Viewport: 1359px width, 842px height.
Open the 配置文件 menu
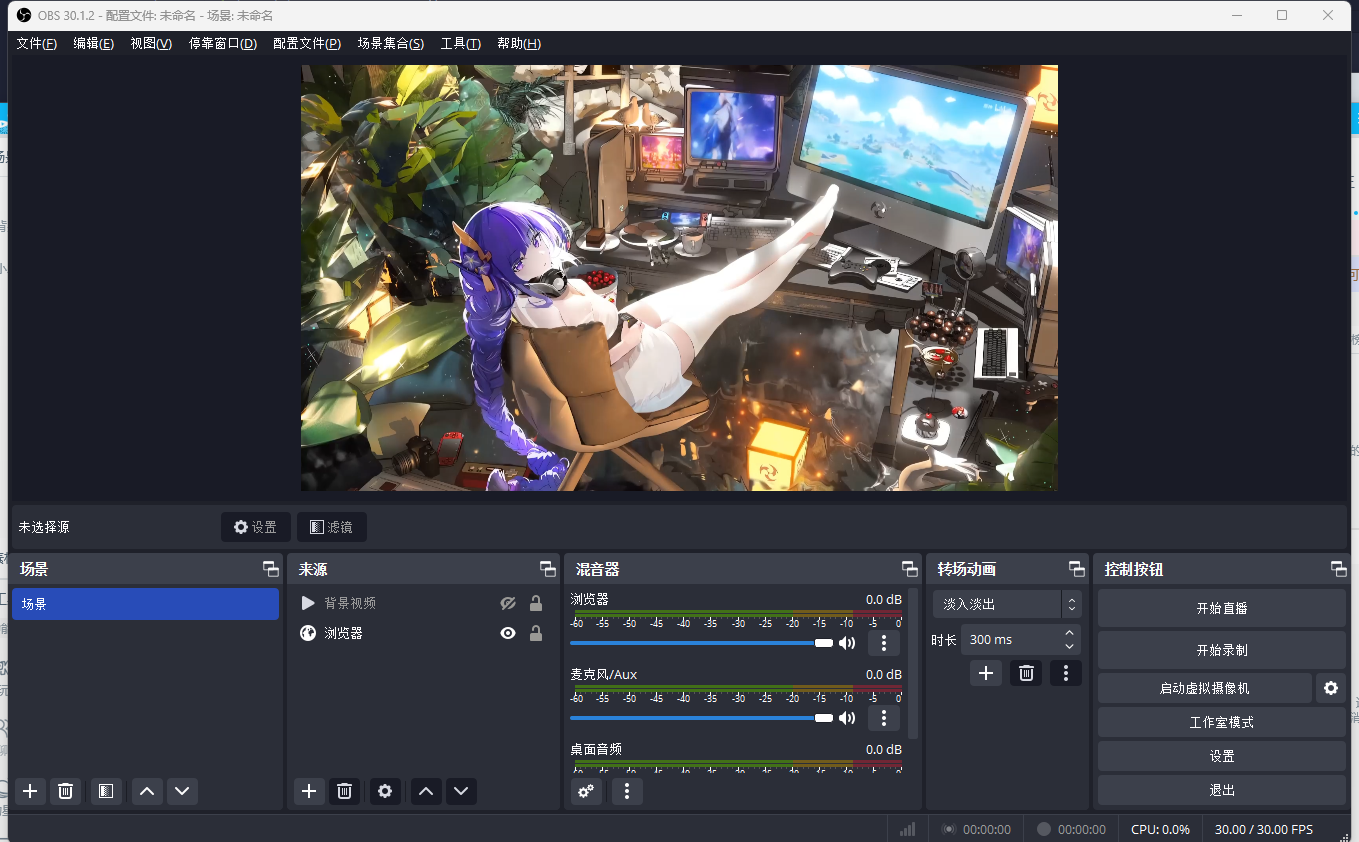point(307,44)
